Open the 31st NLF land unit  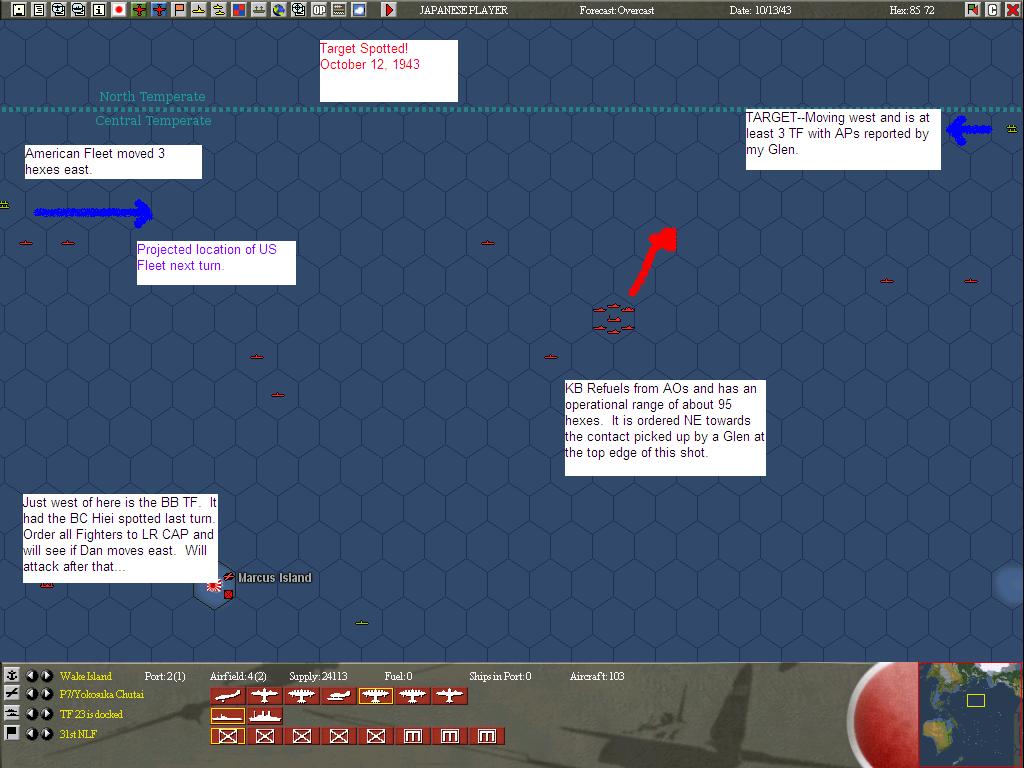(78, 734)
